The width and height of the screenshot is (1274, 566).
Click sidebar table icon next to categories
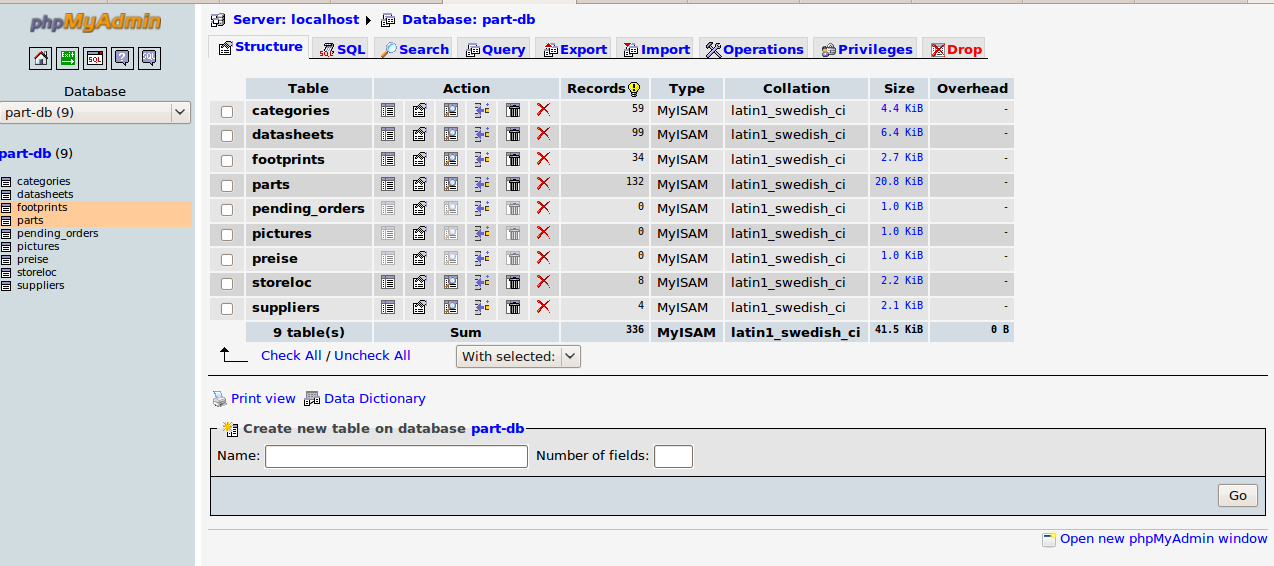[x=6, y=181]
